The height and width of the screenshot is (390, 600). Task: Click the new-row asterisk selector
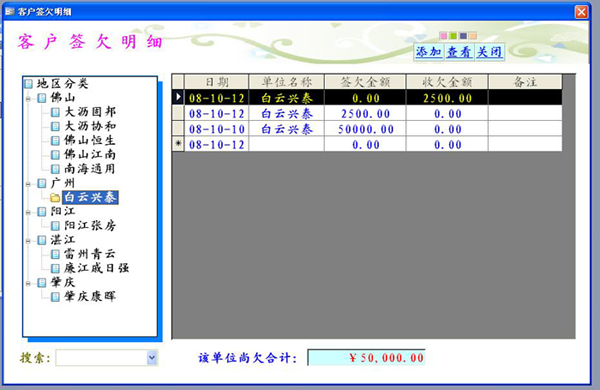point(178,144)
